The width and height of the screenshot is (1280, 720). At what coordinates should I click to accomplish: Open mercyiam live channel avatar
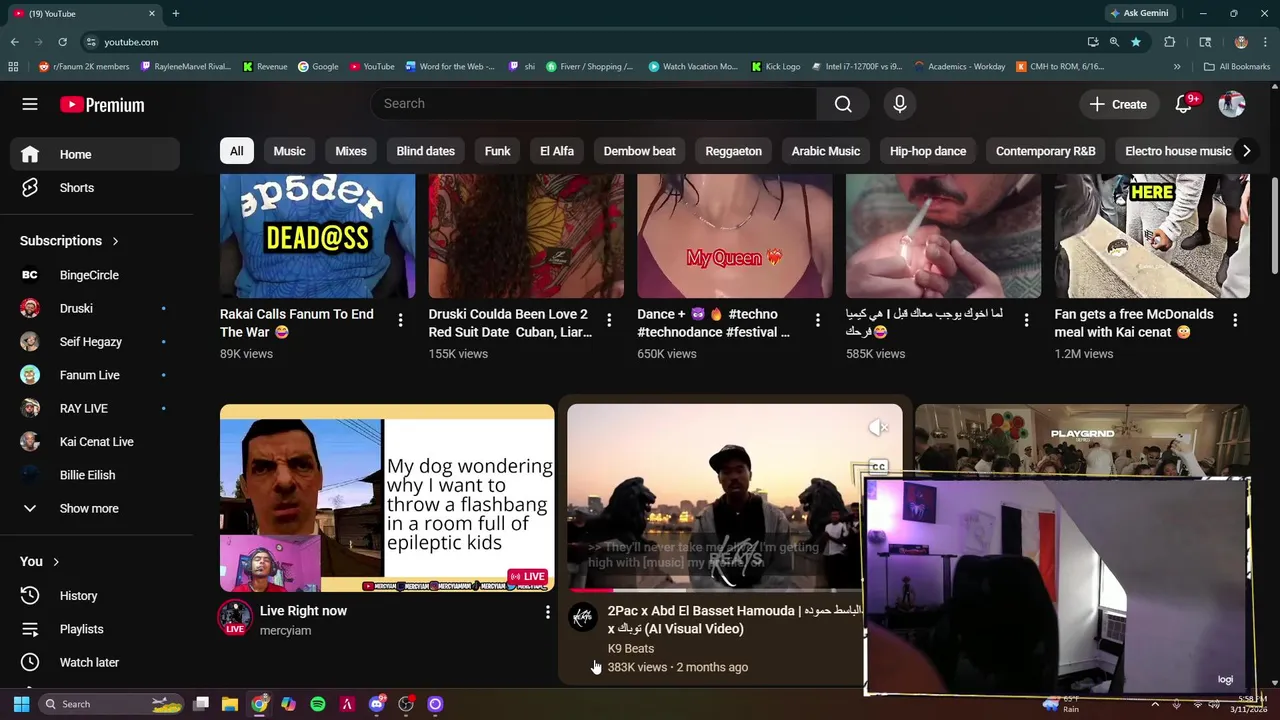click(x=235, y=618)
